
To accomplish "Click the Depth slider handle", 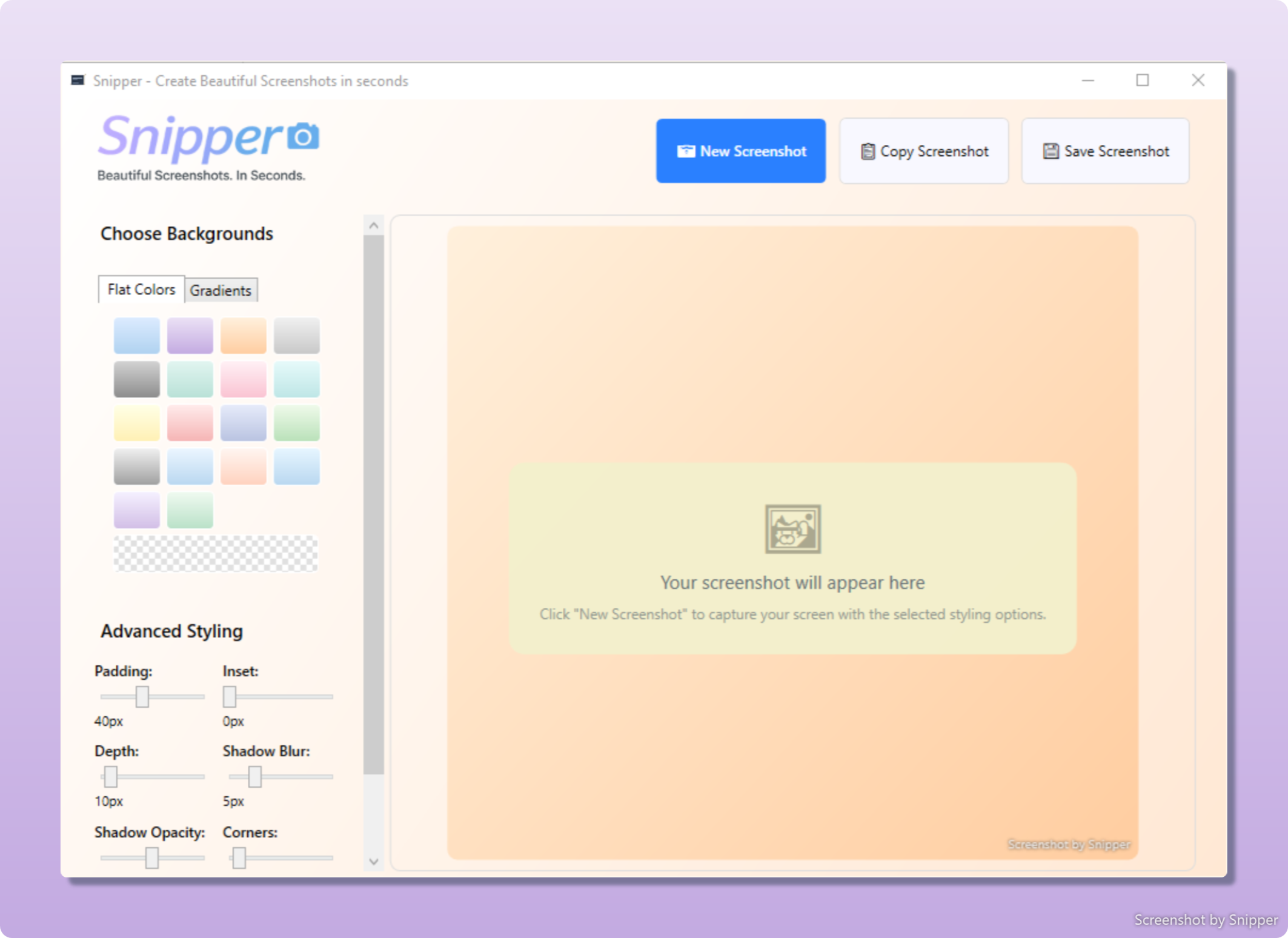I will (111, 776).
